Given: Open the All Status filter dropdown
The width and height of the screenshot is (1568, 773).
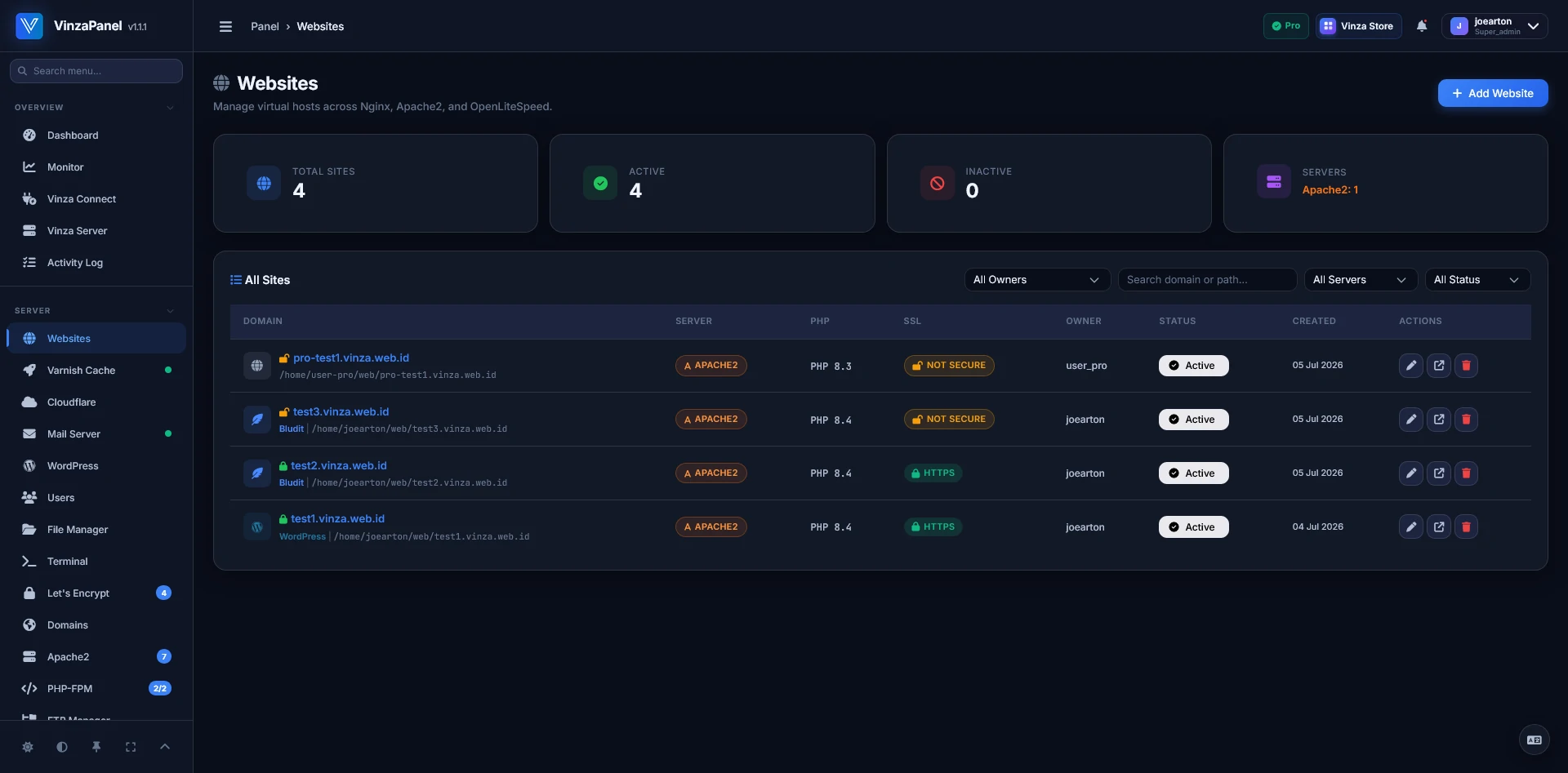Looking at the screenshot, I should 1477,280.
